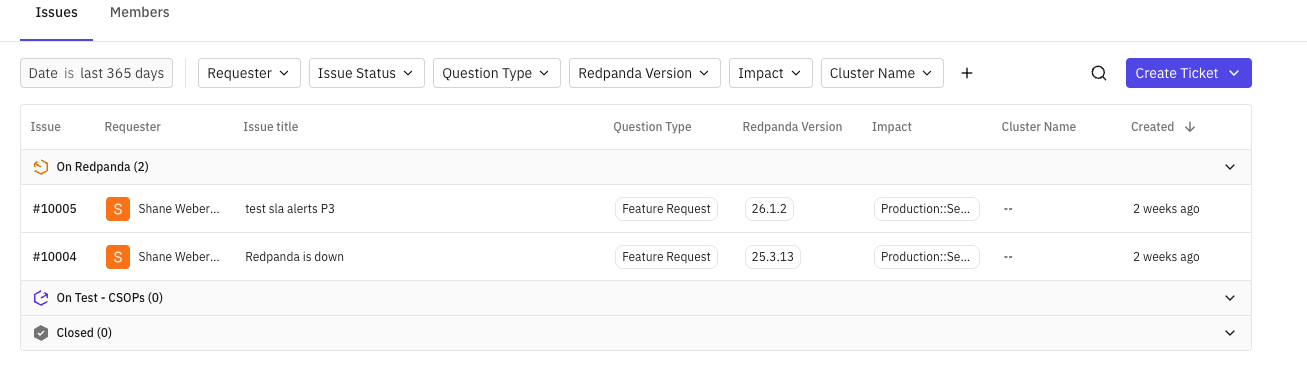Collapse the On Redpanda group chevron
This screenshot has height=388, width=1307.
pos(1230,167)
